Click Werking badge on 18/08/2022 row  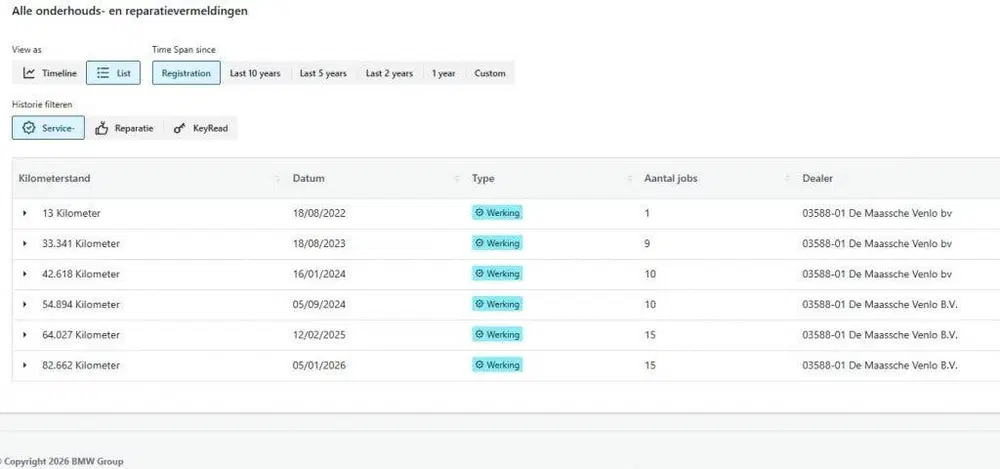pos(497,213)
